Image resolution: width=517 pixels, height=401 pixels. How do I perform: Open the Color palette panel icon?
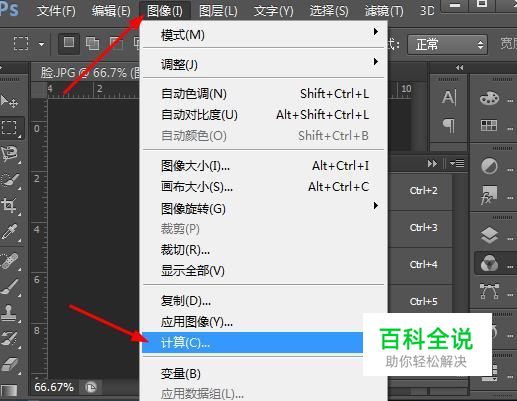coord(489,98)
